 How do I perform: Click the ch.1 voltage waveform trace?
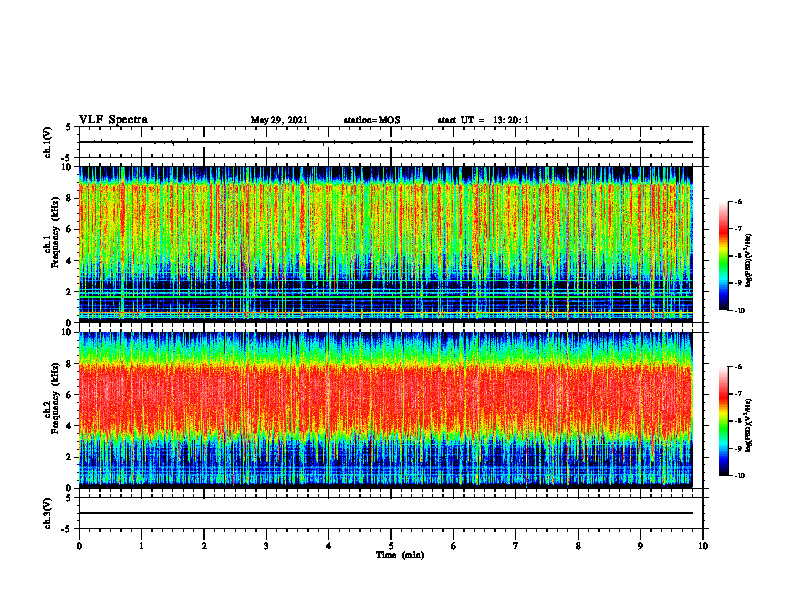(386, 142)
